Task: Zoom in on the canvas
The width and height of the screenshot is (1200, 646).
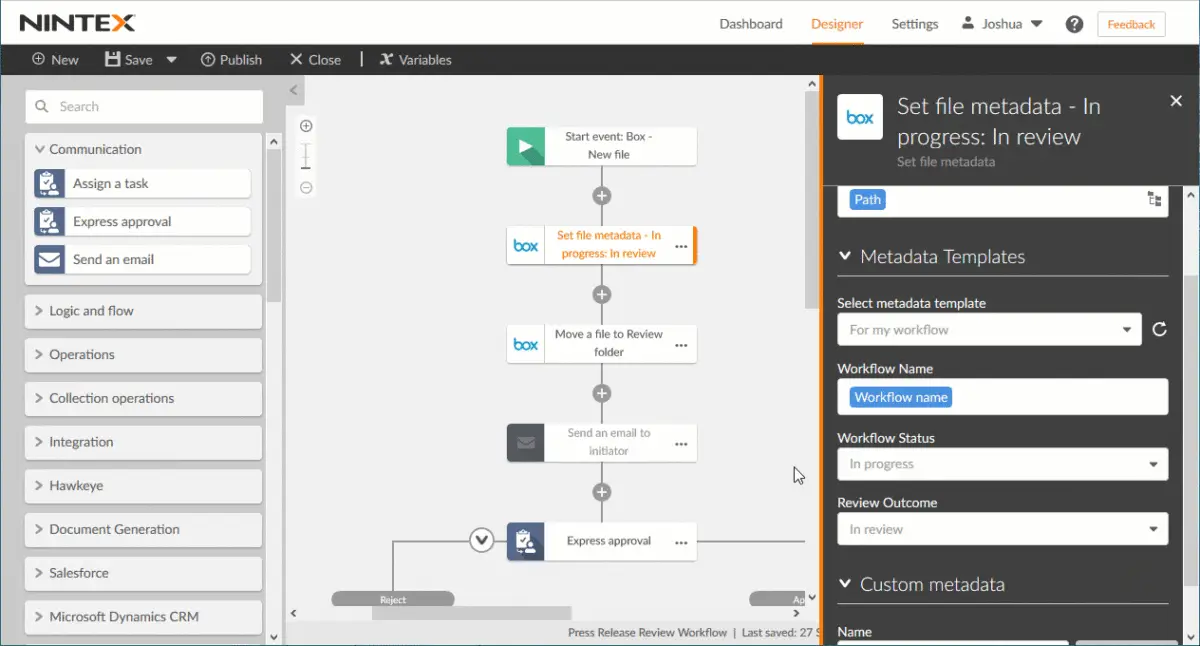Action: [x=306, y=126]
